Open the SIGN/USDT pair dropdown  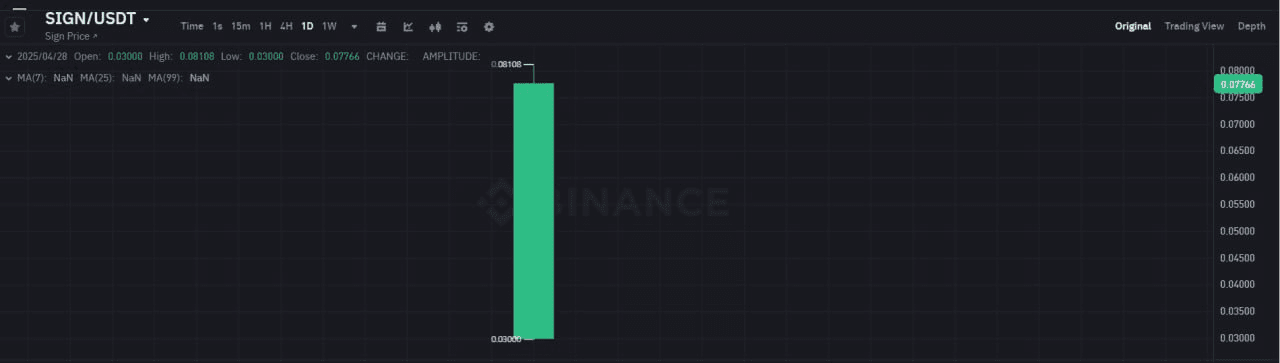pyautogui.click(x=146, y=20)
